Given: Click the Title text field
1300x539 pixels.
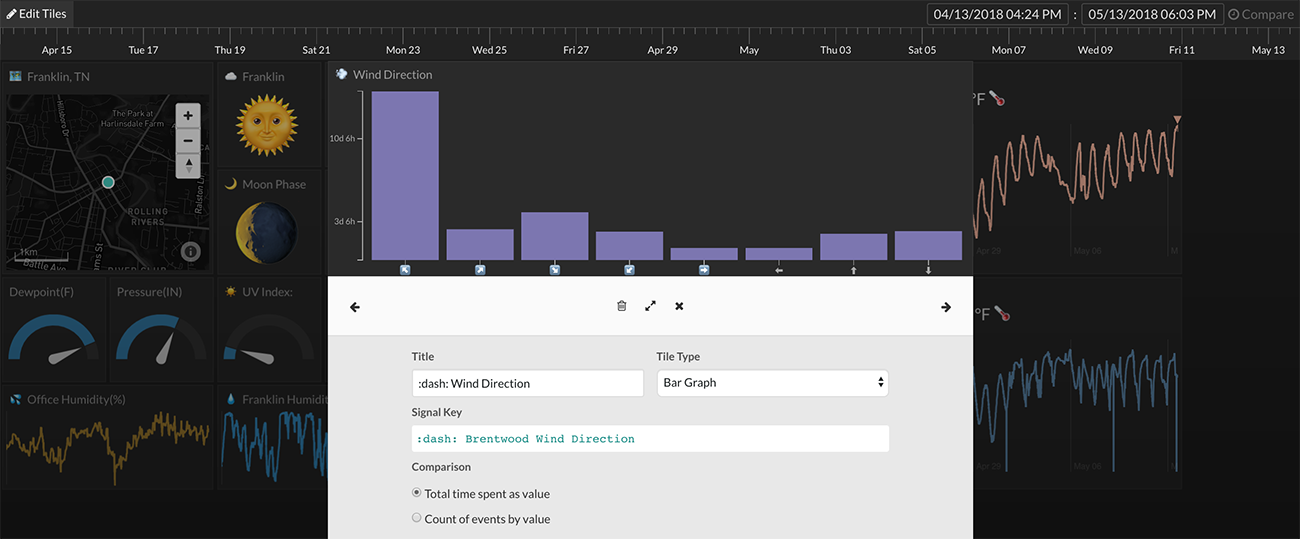Looking at the screenshot, I should pyautogui.click(x=527, y=383).
